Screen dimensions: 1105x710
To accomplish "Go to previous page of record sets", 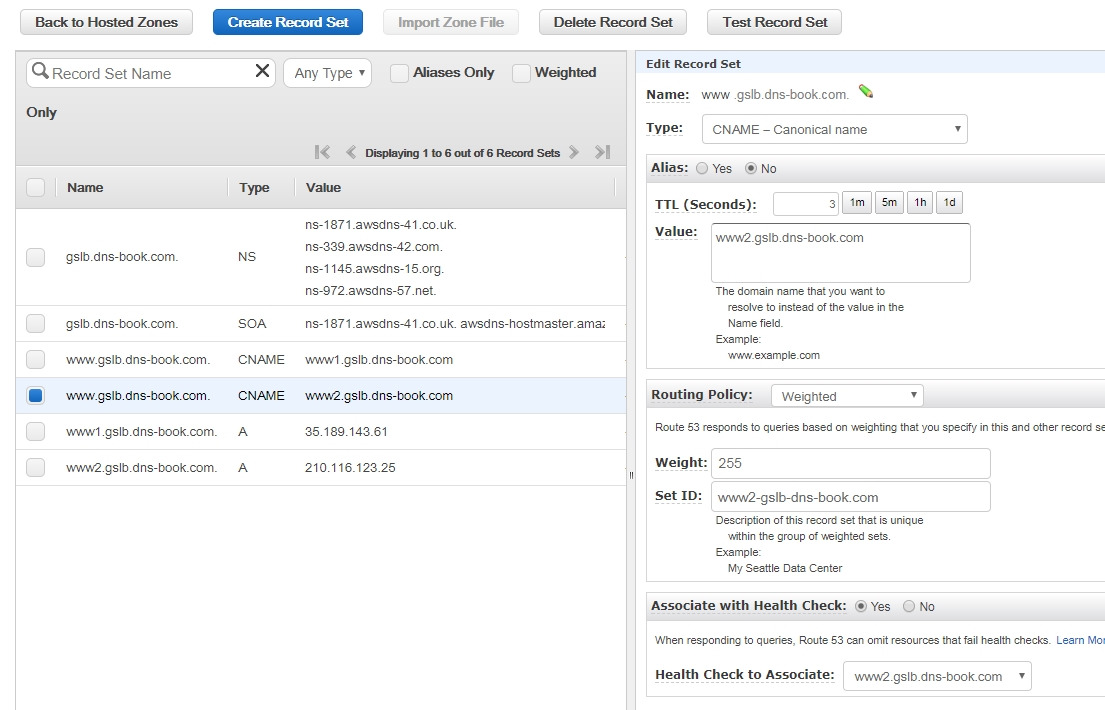I will click(x=351, y=152).
